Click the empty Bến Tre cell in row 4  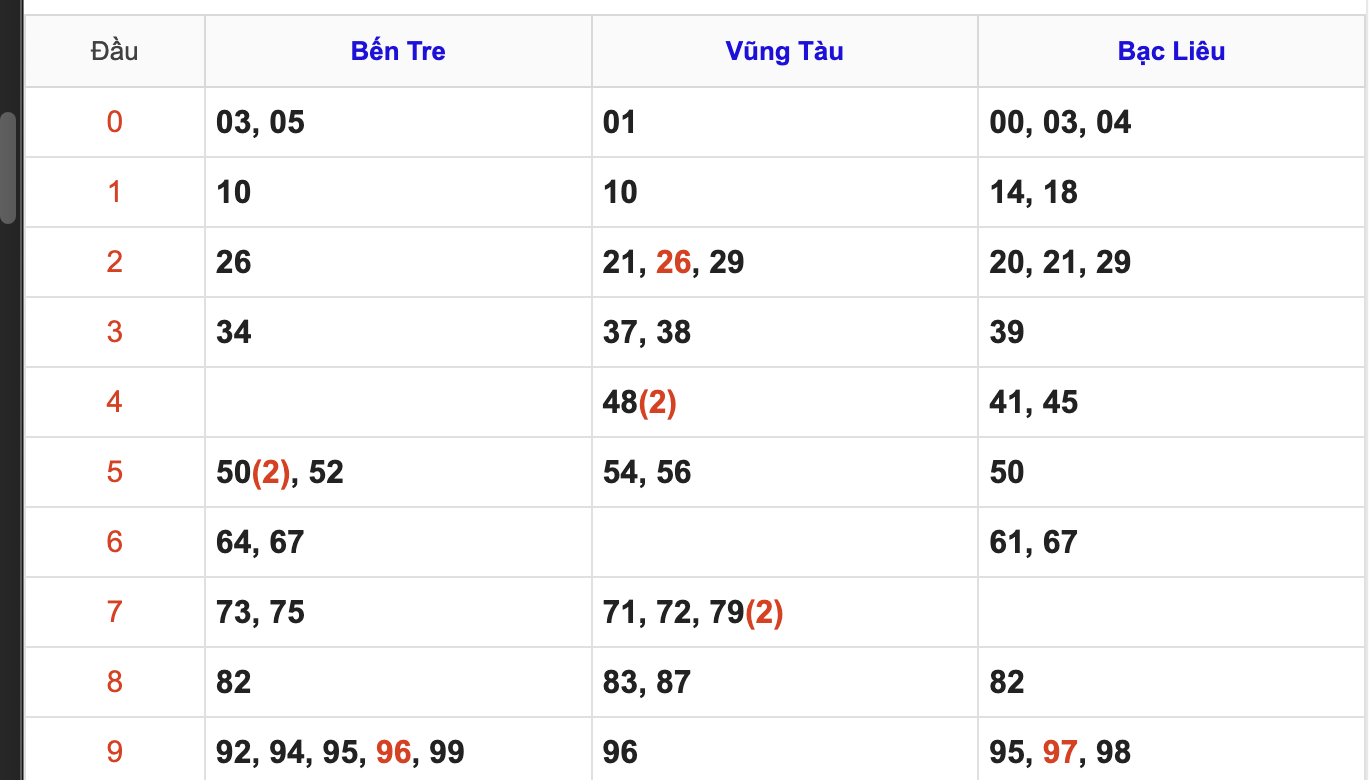click(x=398, y=402)
